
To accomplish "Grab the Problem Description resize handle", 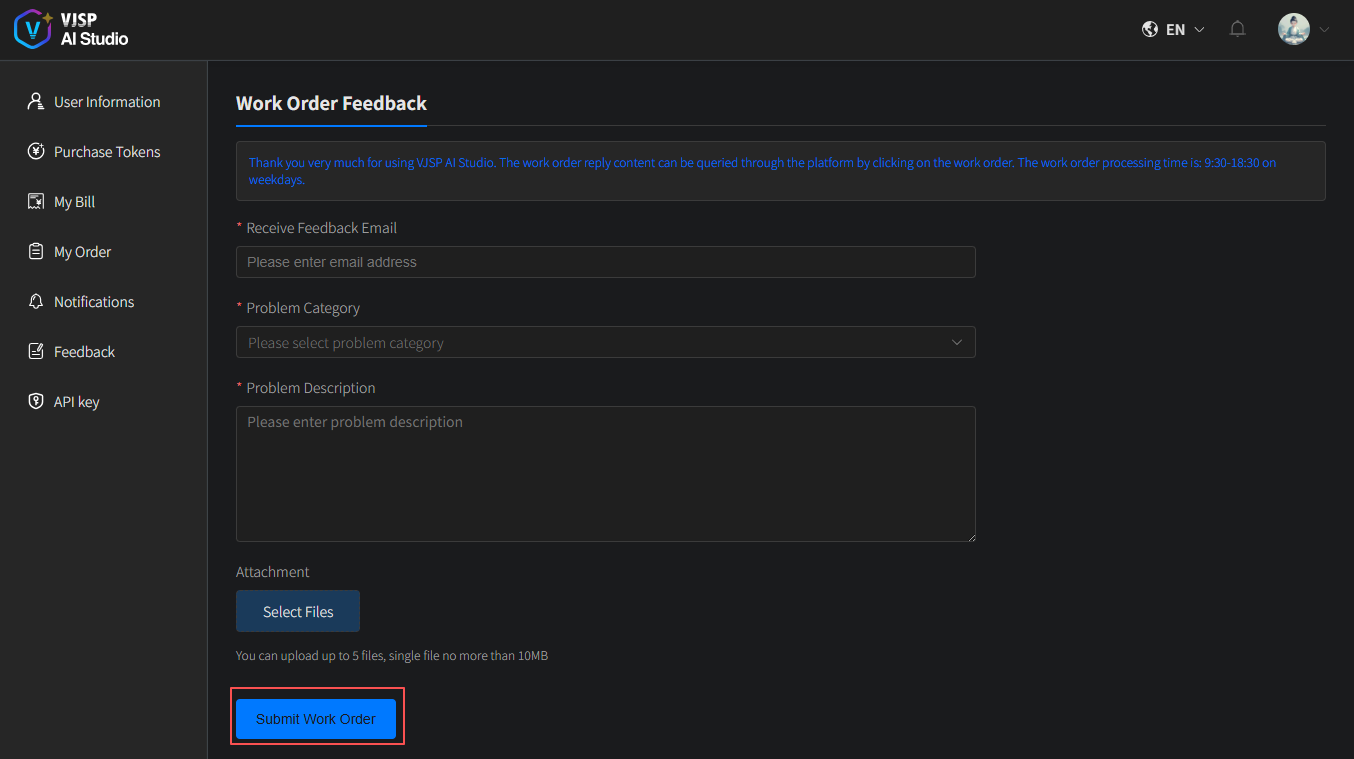I will [x=970, y=536].
